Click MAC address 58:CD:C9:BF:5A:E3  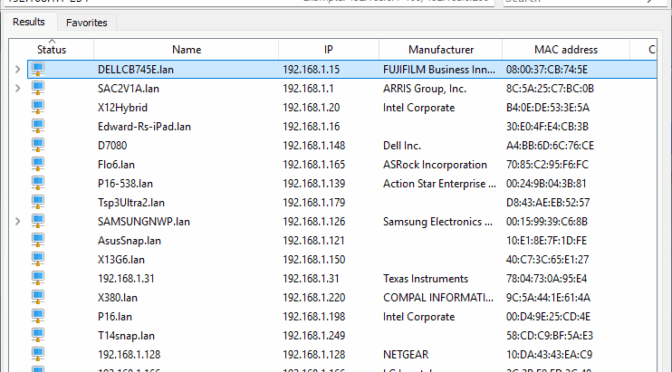point(549,336)
